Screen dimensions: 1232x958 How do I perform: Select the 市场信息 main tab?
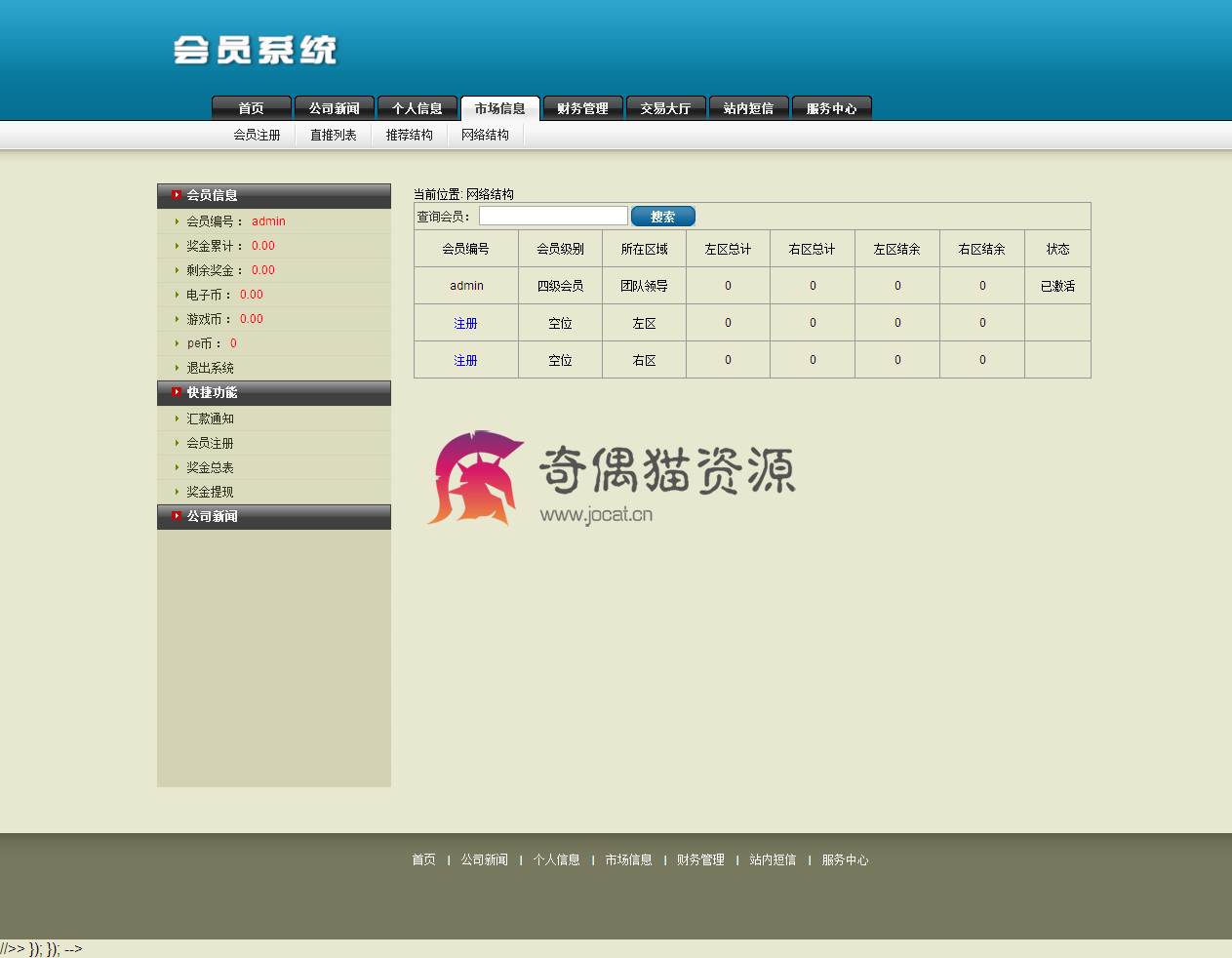pyautogui.click(x=500, y=108)
